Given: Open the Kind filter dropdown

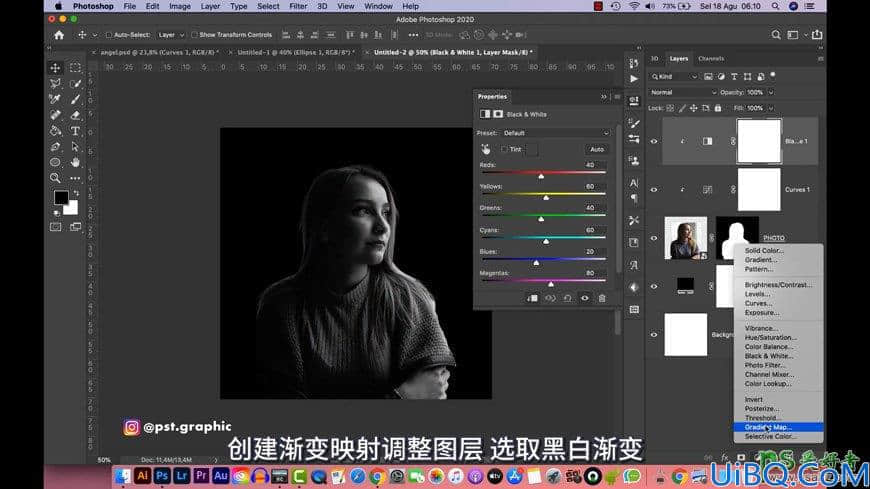Looking at the screenshot, I should (x=674, y=77).
